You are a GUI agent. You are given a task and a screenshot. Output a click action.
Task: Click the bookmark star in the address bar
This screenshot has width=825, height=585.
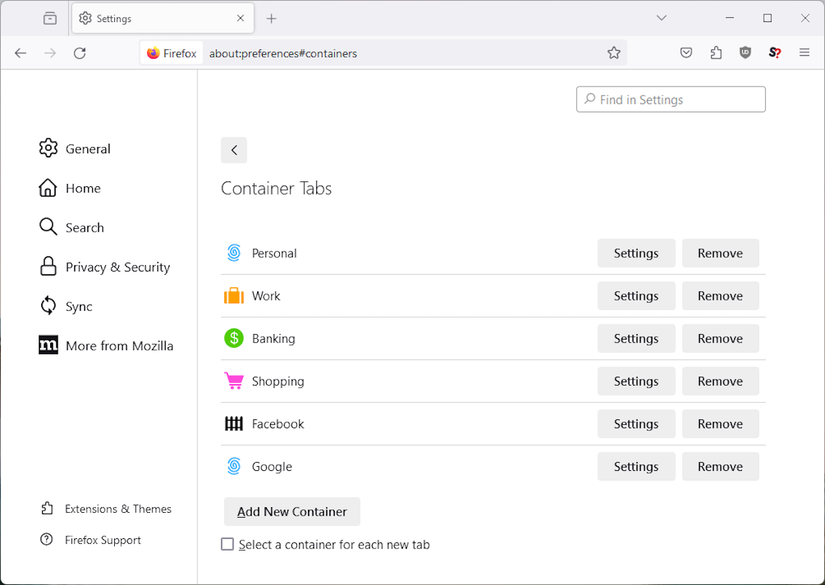[x=613, y=52]
